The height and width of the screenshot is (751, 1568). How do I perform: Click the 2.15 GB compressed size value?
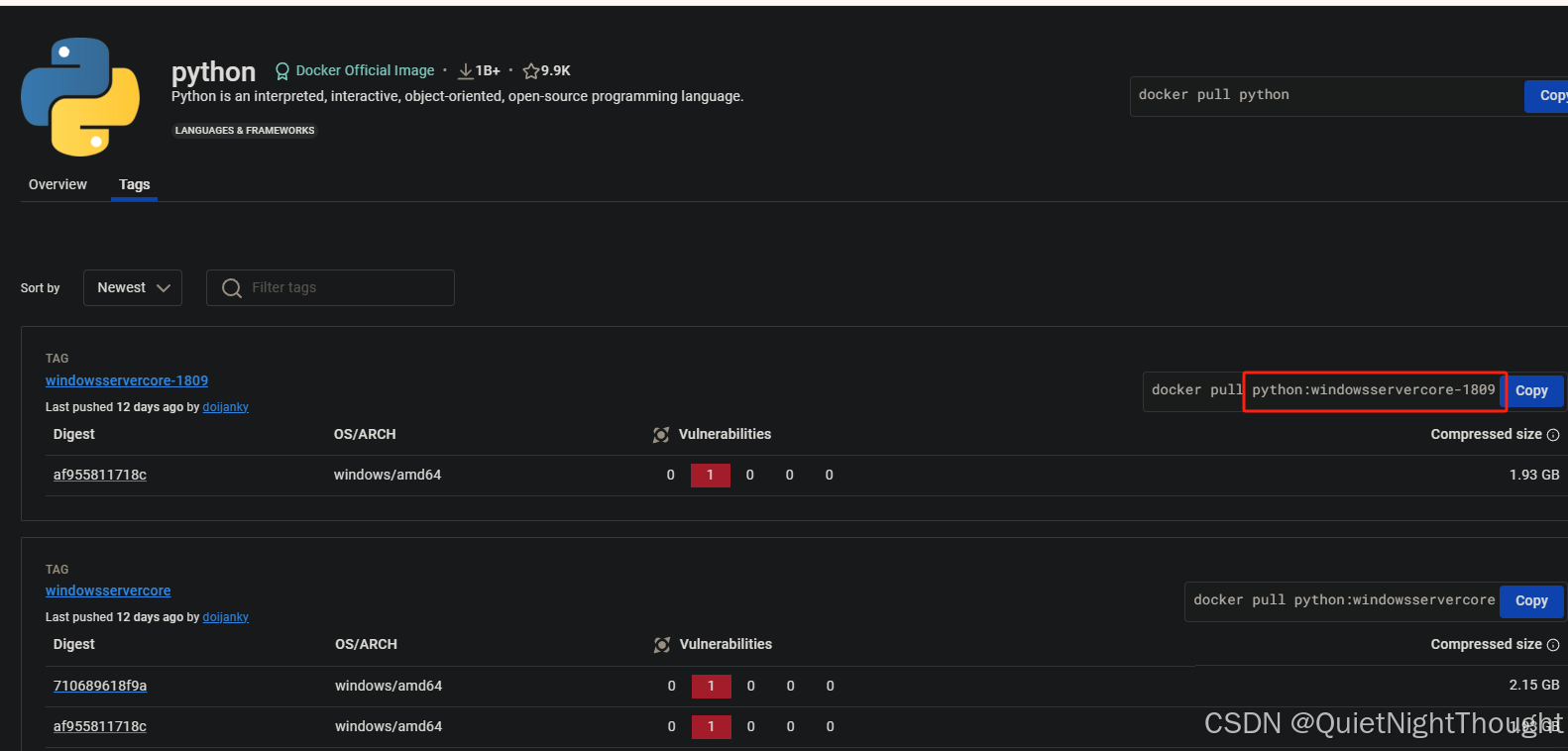(x=1534, y=686)
